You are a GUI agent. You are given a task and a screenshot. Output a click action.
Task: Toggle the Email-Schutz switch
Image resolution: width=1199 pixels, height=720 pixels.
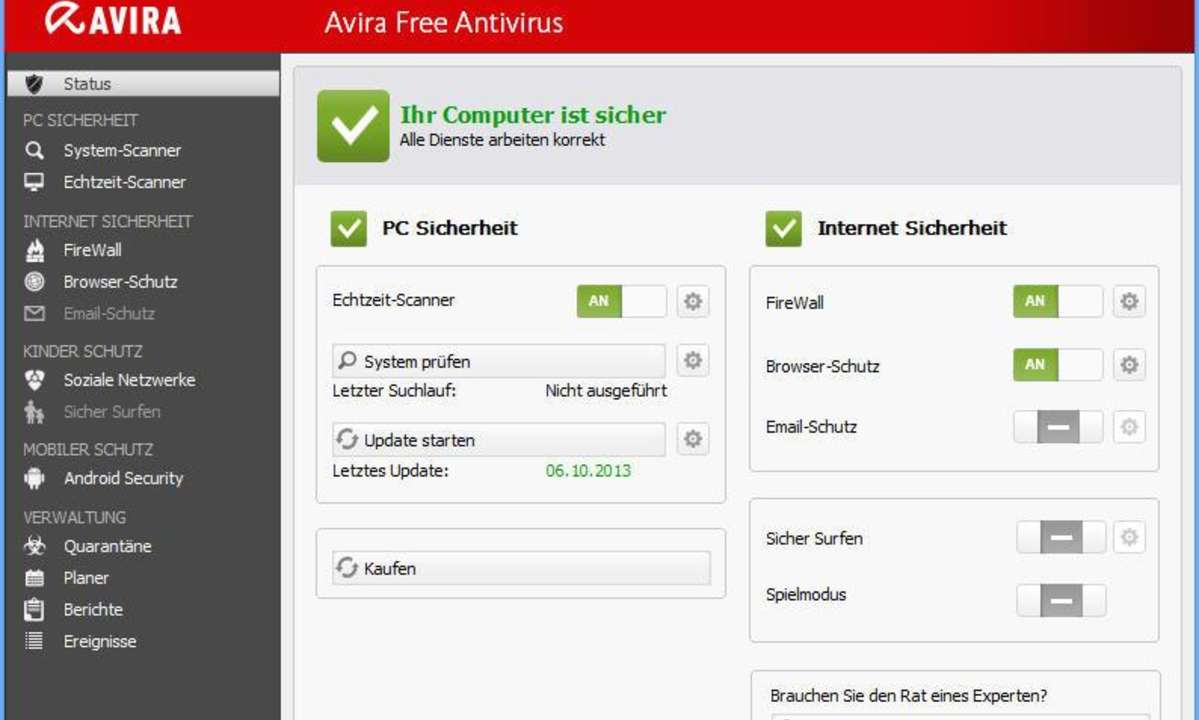pyautogui.click(x=1058, y=427)
